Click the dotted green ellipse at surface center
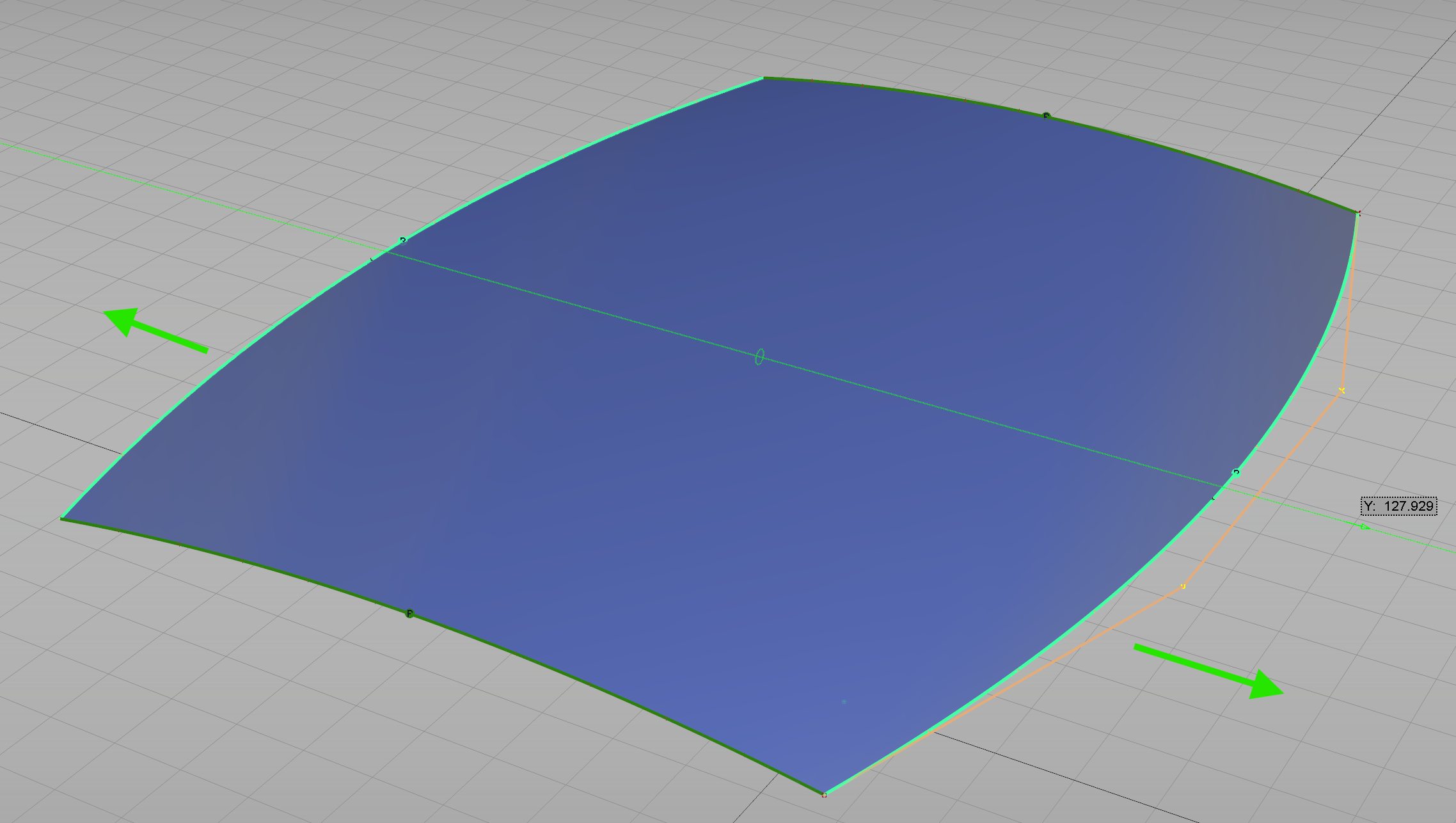Viewport: 1456px width, 823px height. pyautogui.click(x=759, y=357)
